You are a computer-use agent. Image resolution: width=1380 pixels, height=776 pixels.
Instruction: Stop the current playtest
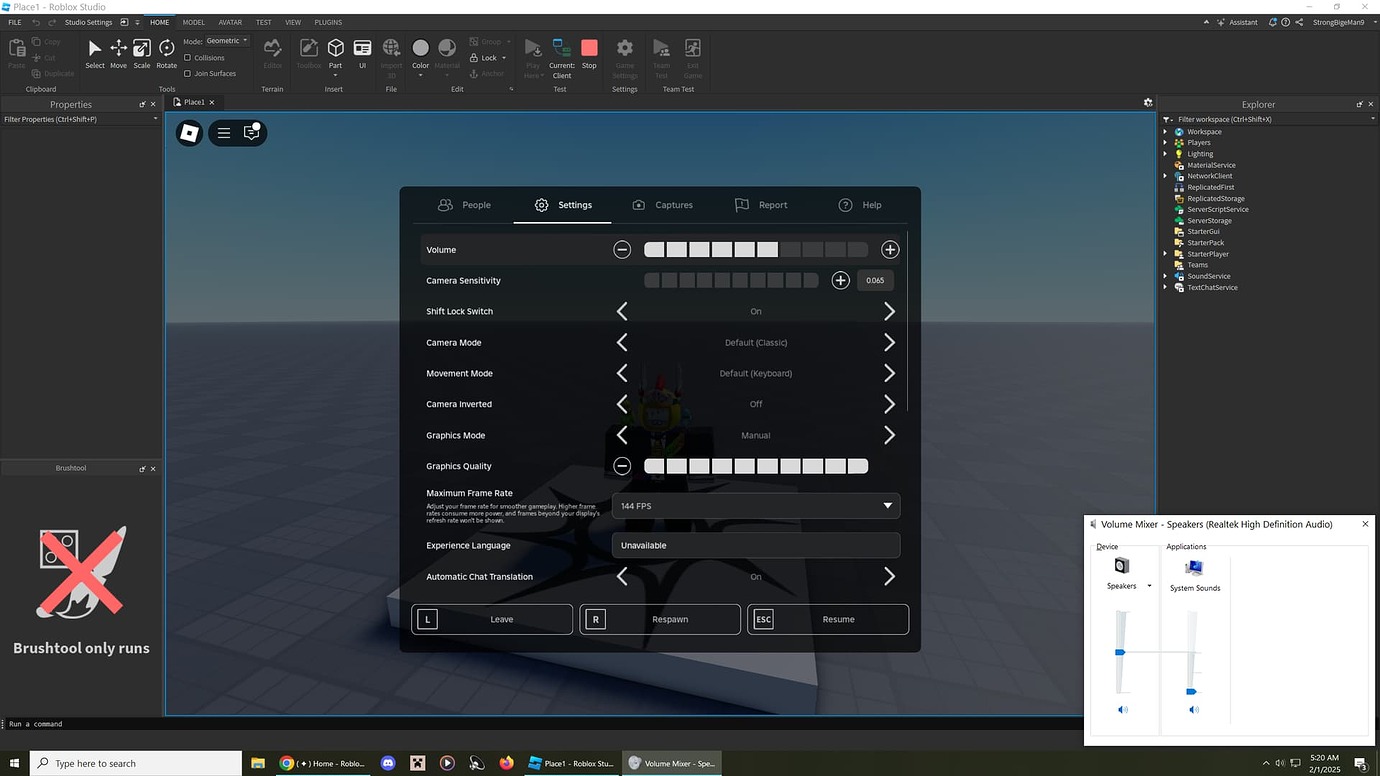pos(589,50)
